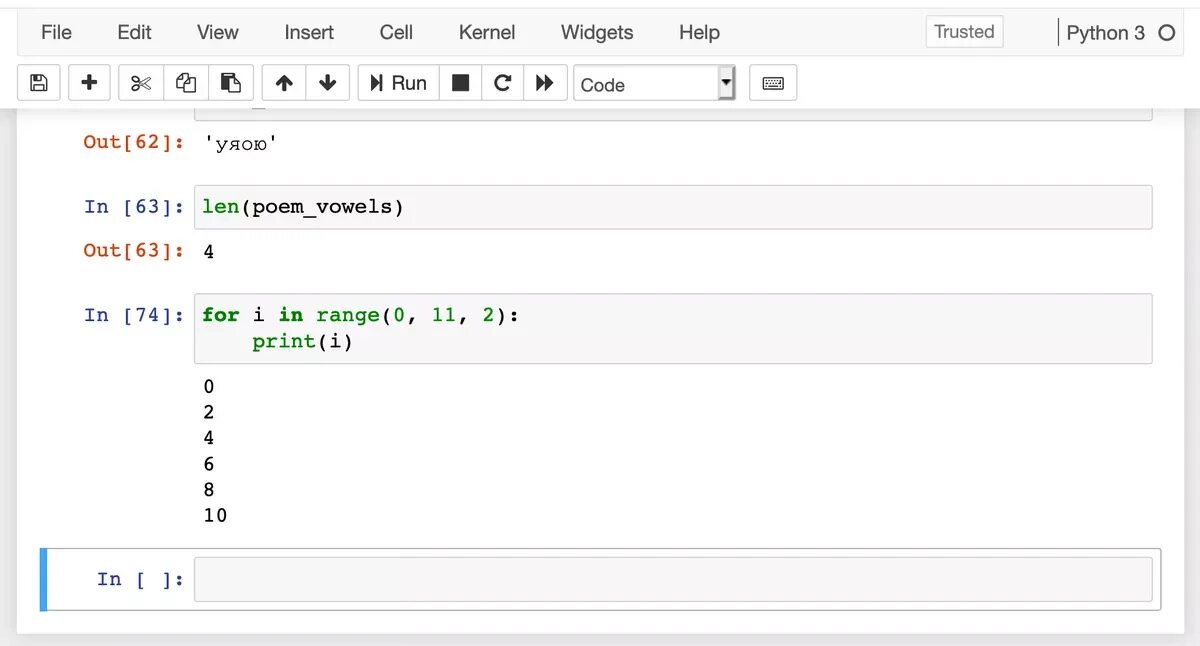Image resolution: width=1200 pixels, height=646 pixels.
Task: Open the Insert menu
Action: (309, 32)
